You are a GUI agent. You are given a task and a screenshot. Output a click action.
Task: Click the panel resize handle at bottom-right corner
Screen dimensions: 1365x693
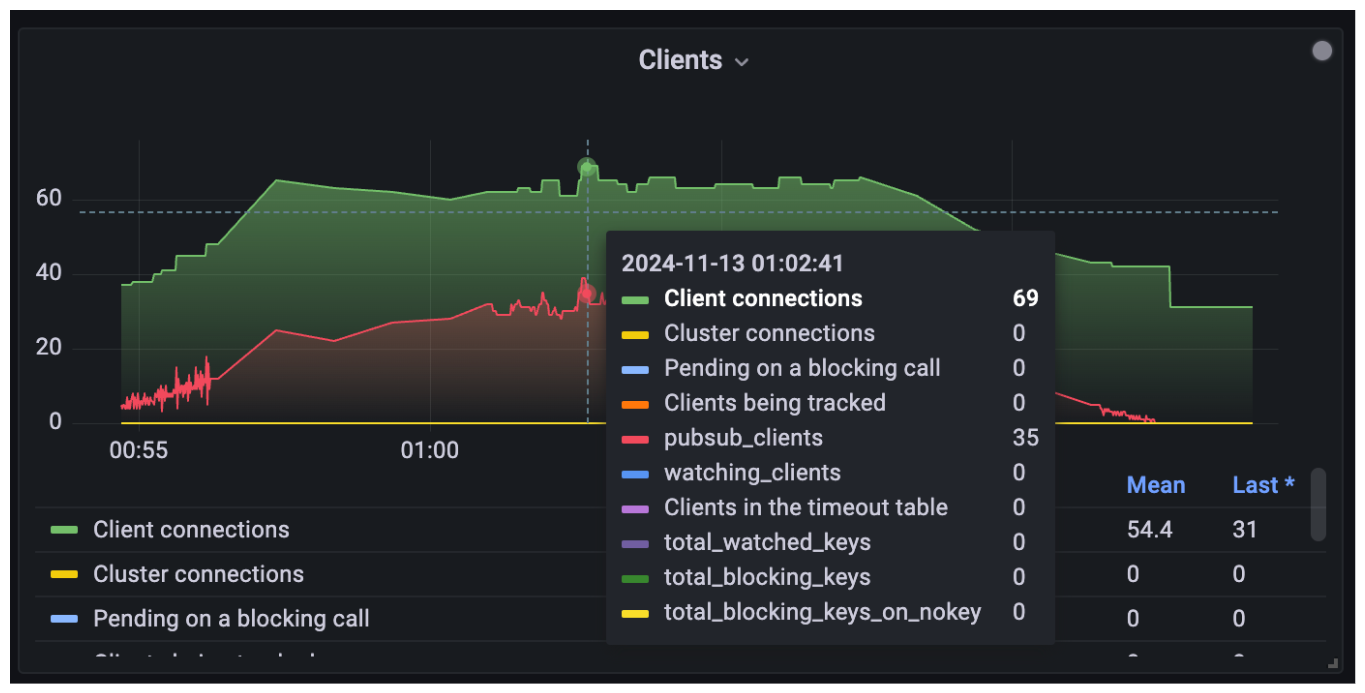[1332, 662]
